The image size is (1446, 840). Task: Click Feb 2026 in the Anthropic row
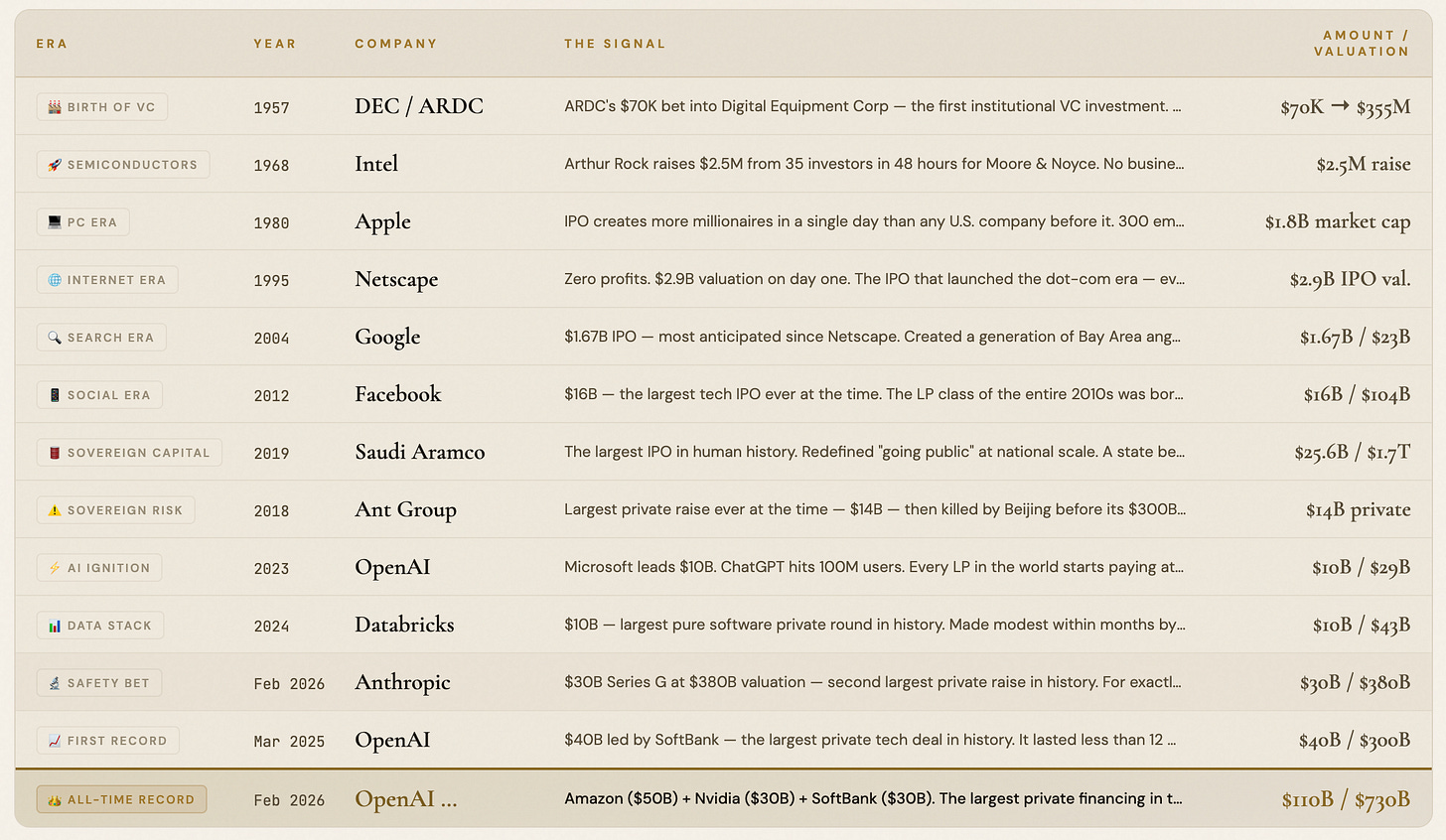(289, 683)
